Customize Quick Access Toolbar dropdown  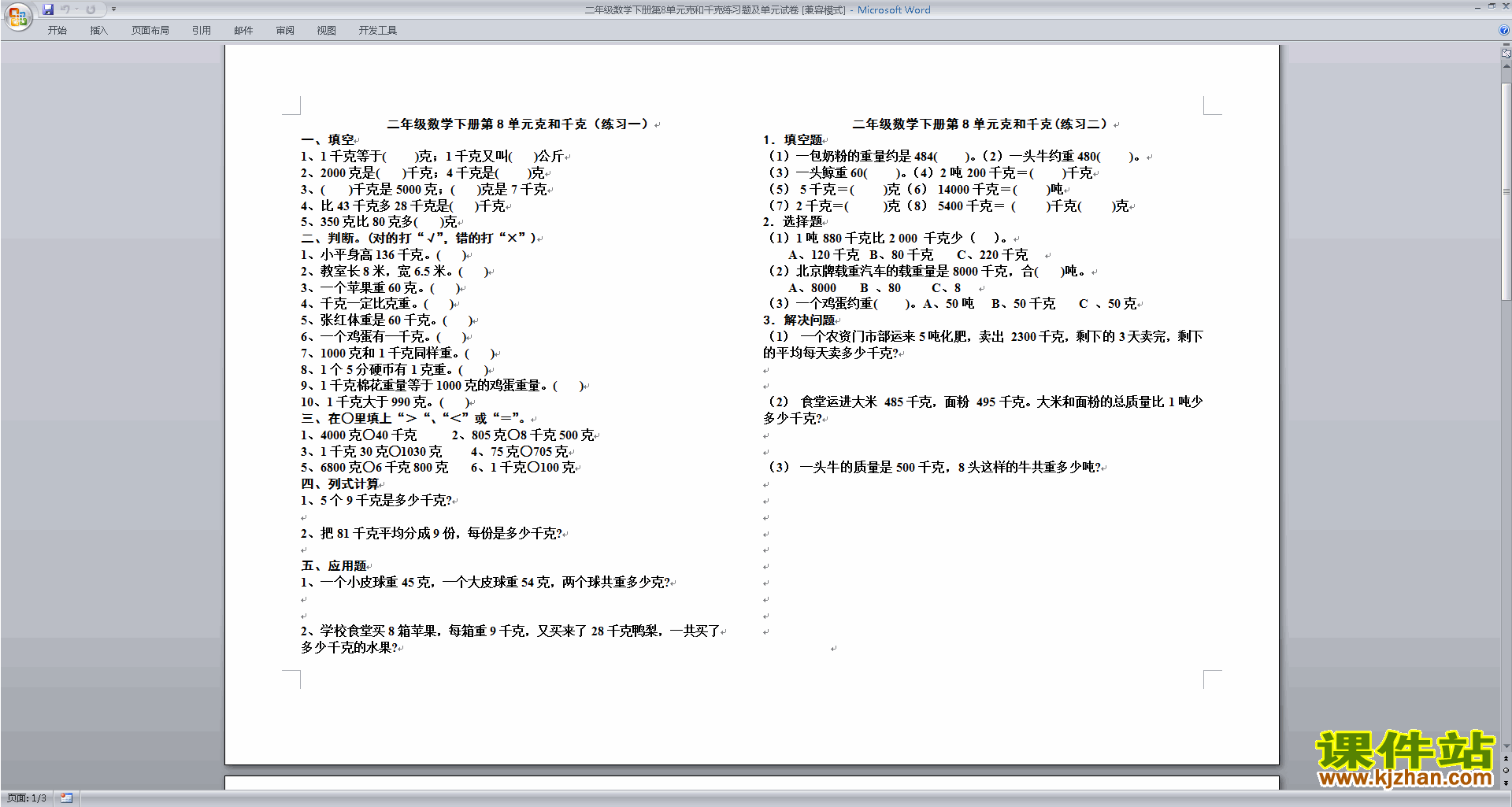point(113,9)
